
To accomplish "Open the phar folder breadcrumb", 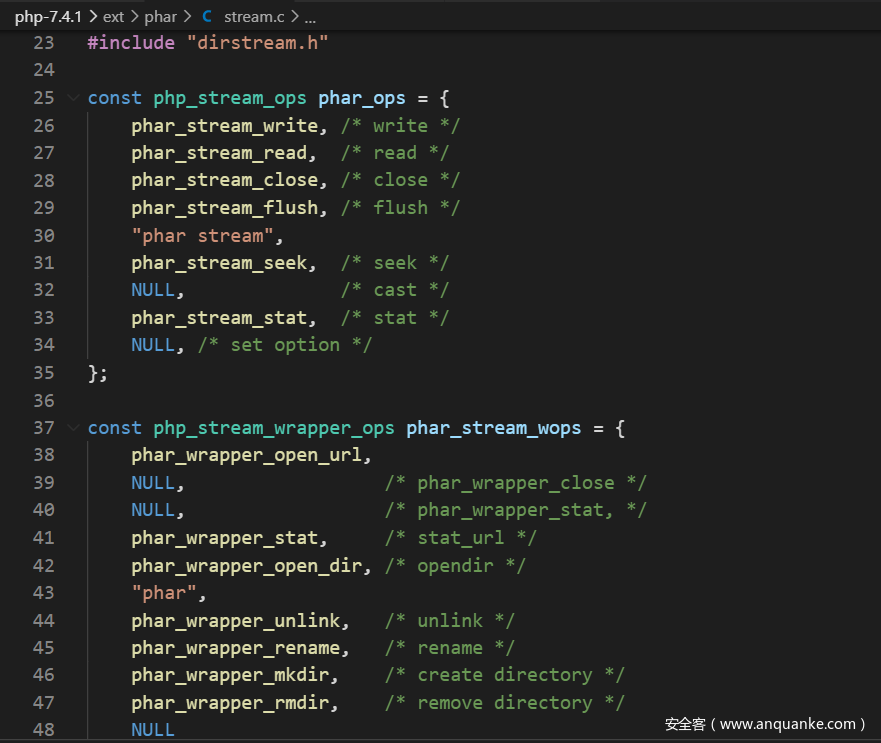I will (x=160, y=17).
